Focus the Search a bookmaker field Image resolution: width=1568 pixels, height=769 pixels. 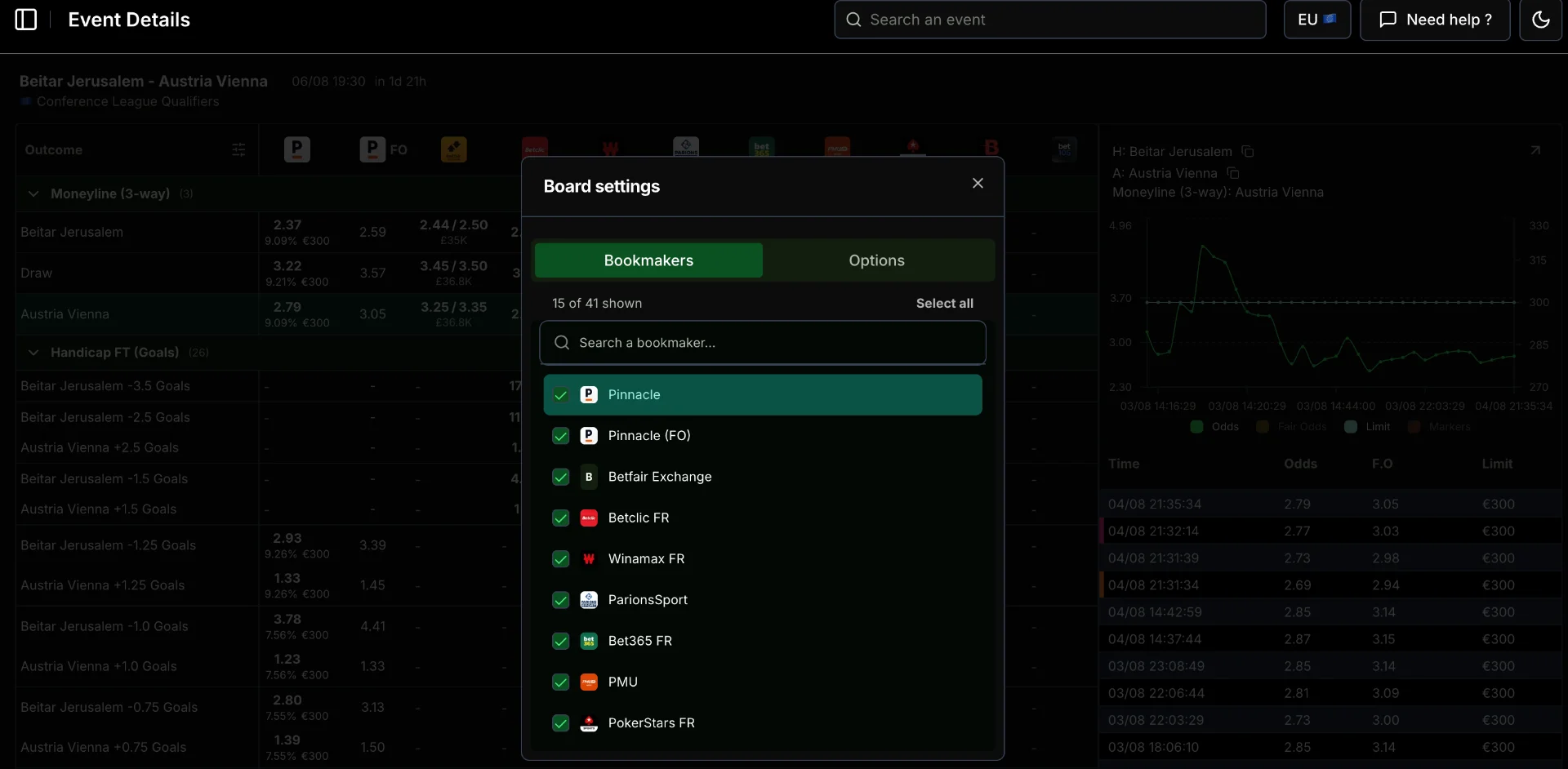coord(763,343)
